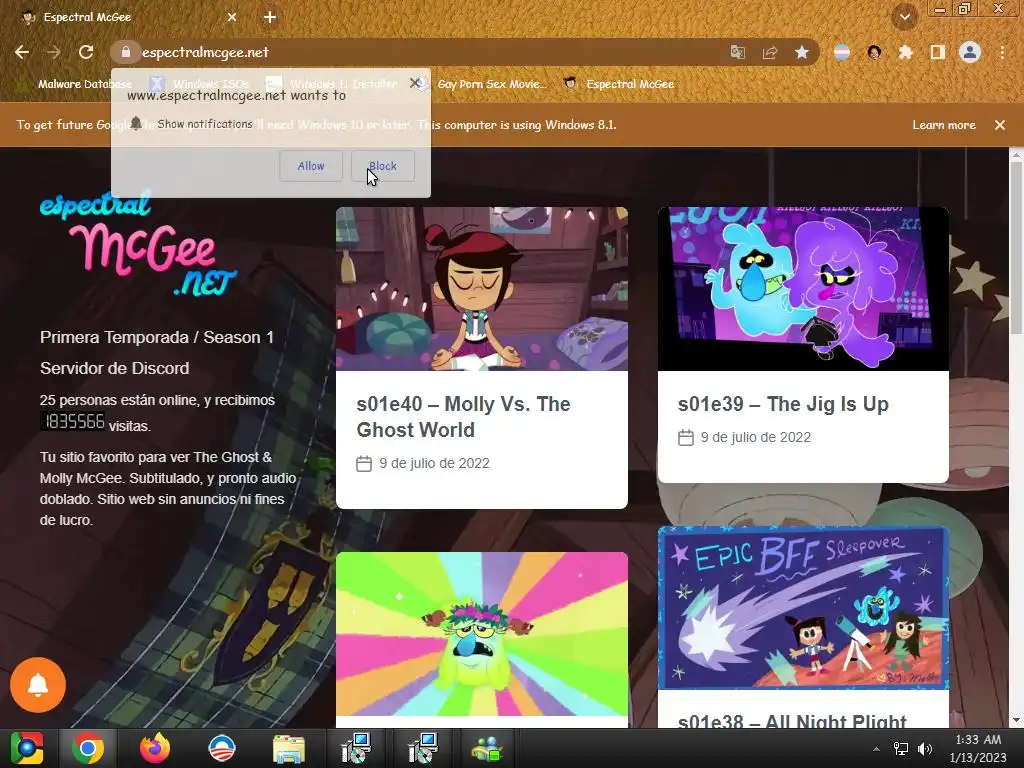Open the blue red-white circle logo taskbar app
The height and width of the screenshot is (768, 1024).
pos(221,748)
